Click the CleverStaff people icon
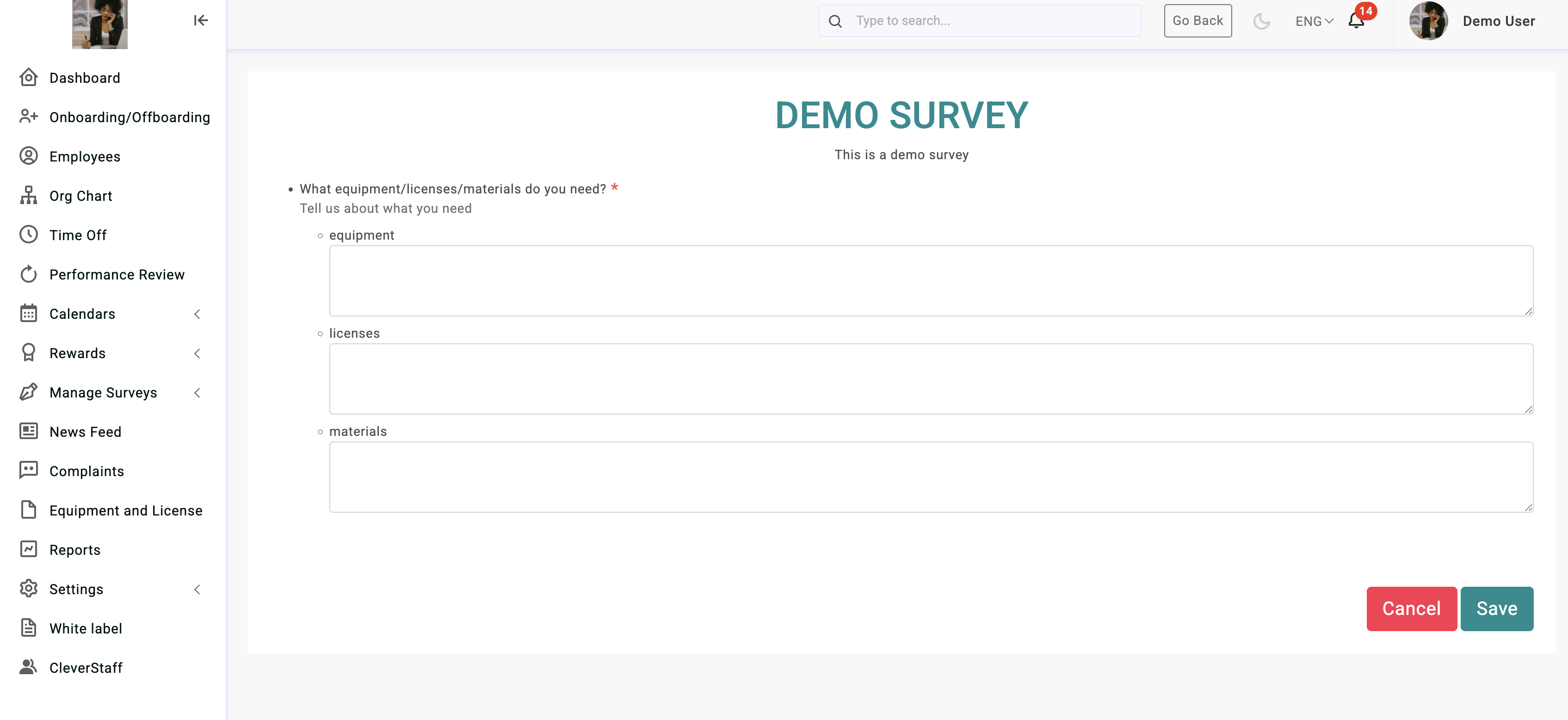This screenshot has height=720, width=1568. pos(28,667)
